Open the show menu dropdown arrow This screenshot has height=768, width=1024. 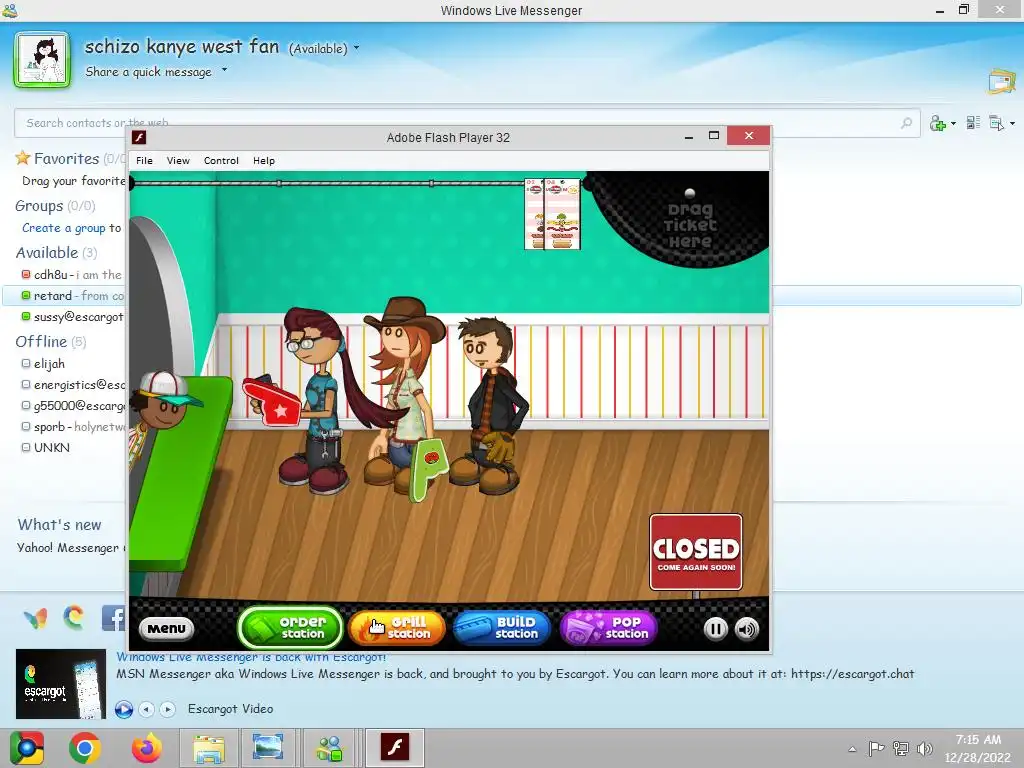tap(1012, 123)
